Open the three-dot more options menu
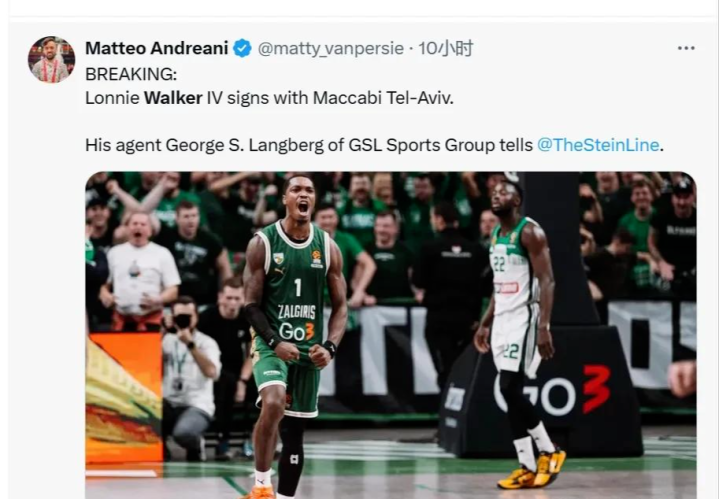This screenshot has height=499, width=719. (x=686, y=48)
